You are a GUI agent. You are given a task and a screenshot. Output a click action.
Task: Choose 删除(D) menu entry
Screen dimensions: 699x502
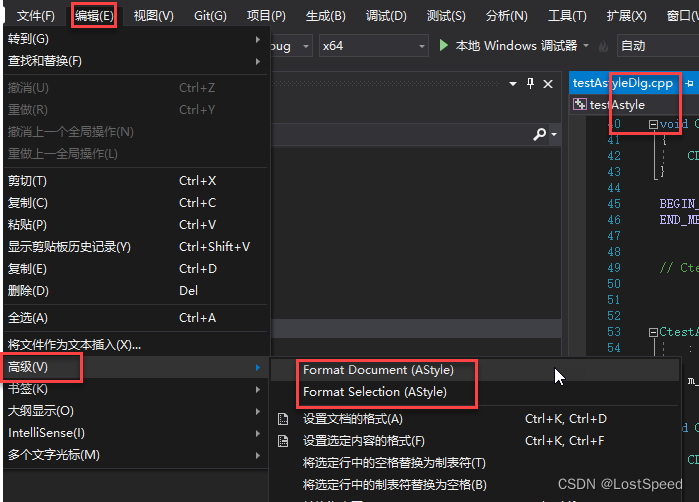pos(135,291)
